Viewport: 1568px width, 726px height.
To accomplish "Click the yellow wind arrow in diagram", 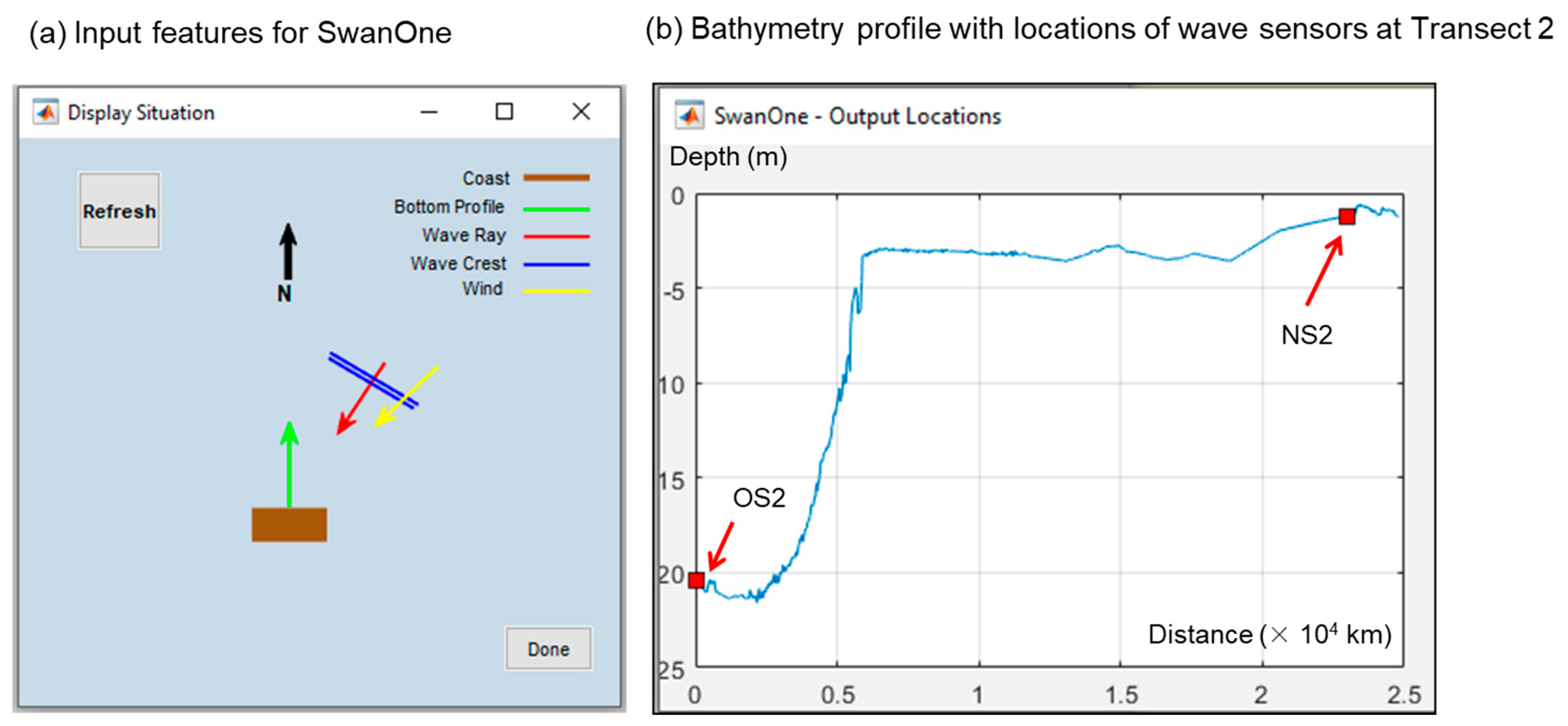I will 406,397.
